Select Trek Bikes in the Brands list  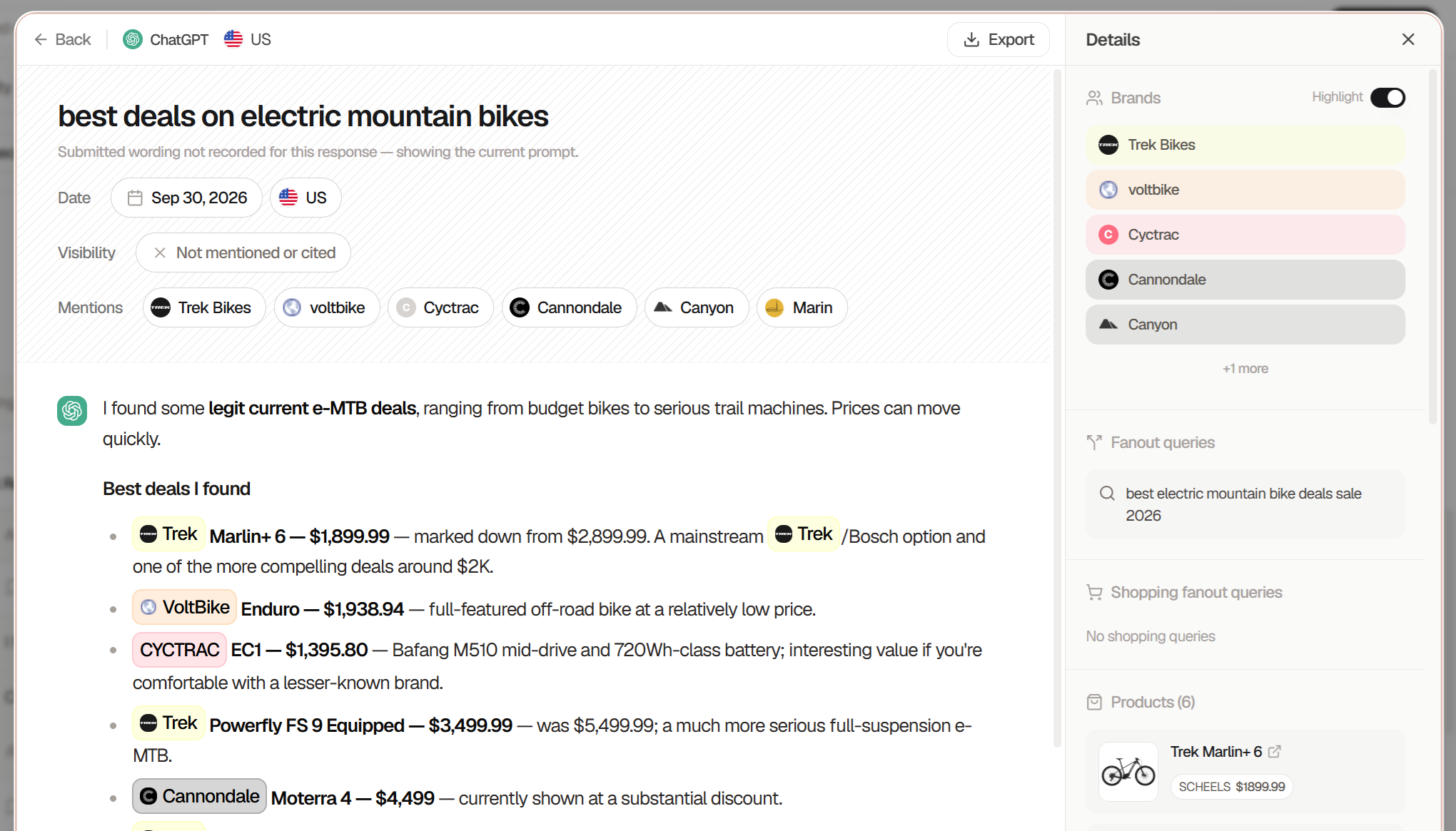1245,145
